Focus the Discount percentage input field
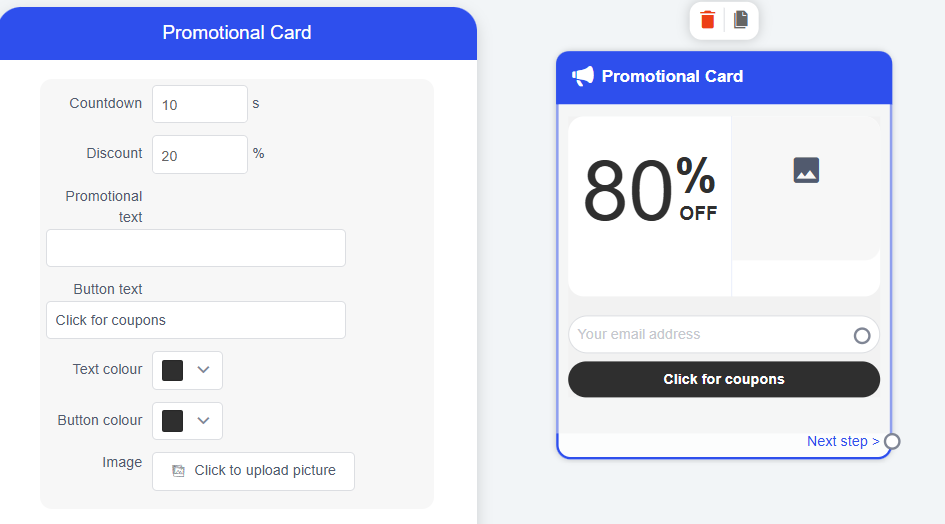The image size is (945, 524). click(199, 154)
